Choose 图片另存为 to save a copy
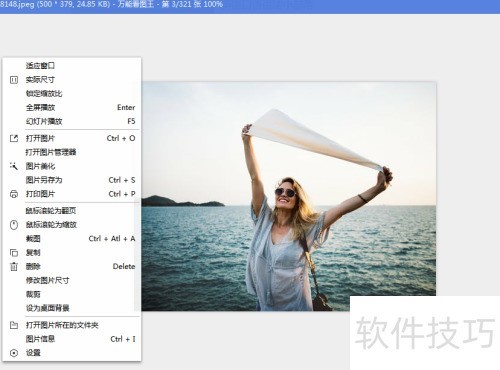This screenshot has width=500, height=370. [x=71, y=180]
